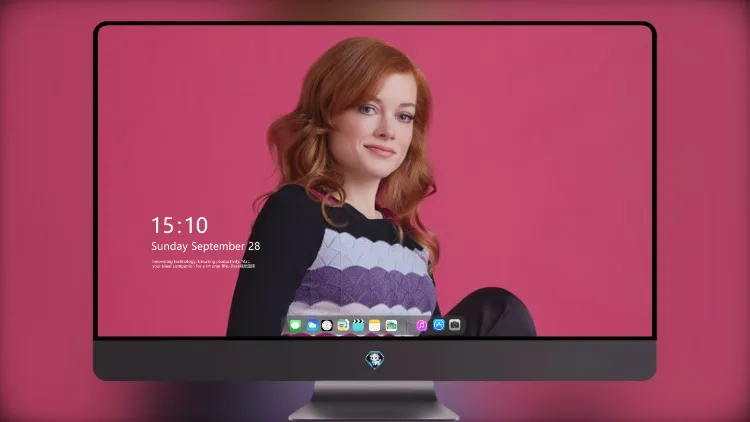The height and width of the screenshot is (422, 750).
Task: Click the Preview-style document icon in dock
Action: 342,326
